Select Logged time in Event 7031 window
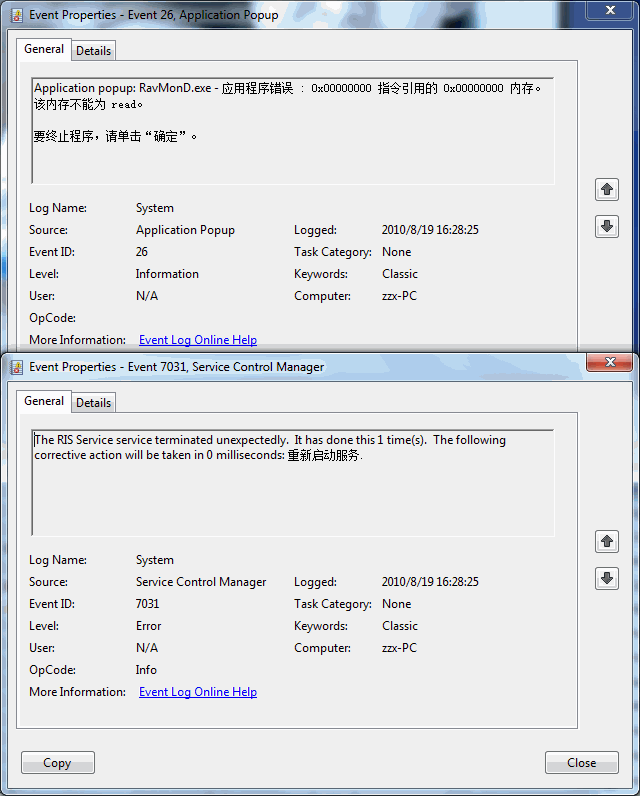Screen dimensions: 640x796 click(430, 582)
